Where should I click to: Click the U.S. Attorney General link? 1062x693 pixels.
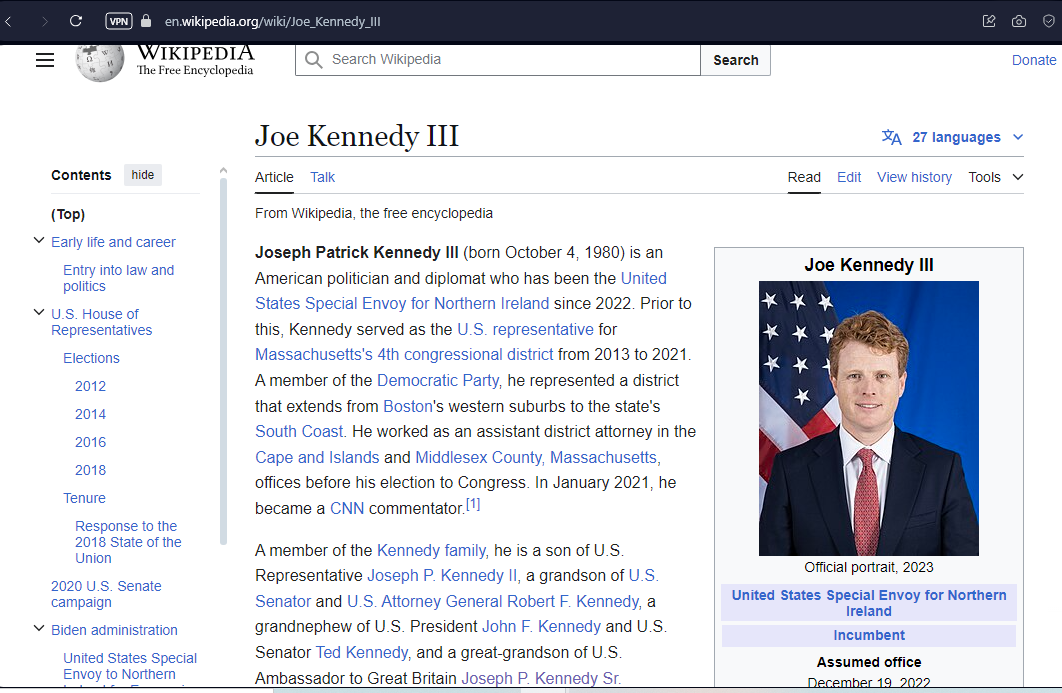[425, 601]
